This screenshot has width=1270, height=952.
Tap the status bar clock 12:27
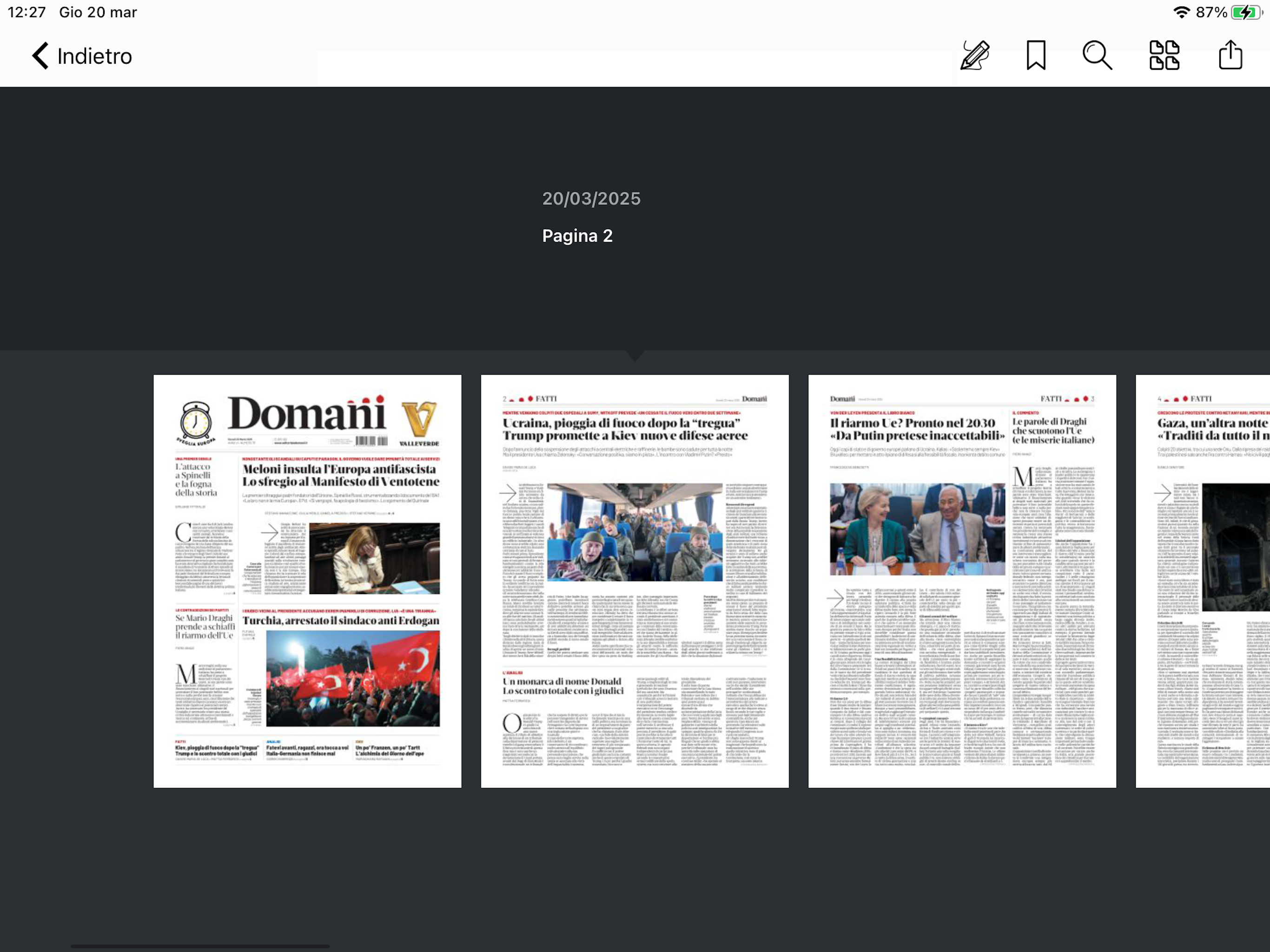pyautogui.click(x=26, y=12)
